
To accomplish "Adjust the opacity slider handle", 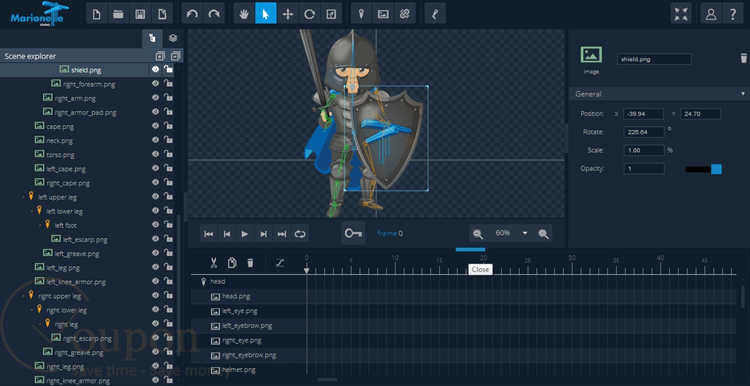I will point(716,169).
